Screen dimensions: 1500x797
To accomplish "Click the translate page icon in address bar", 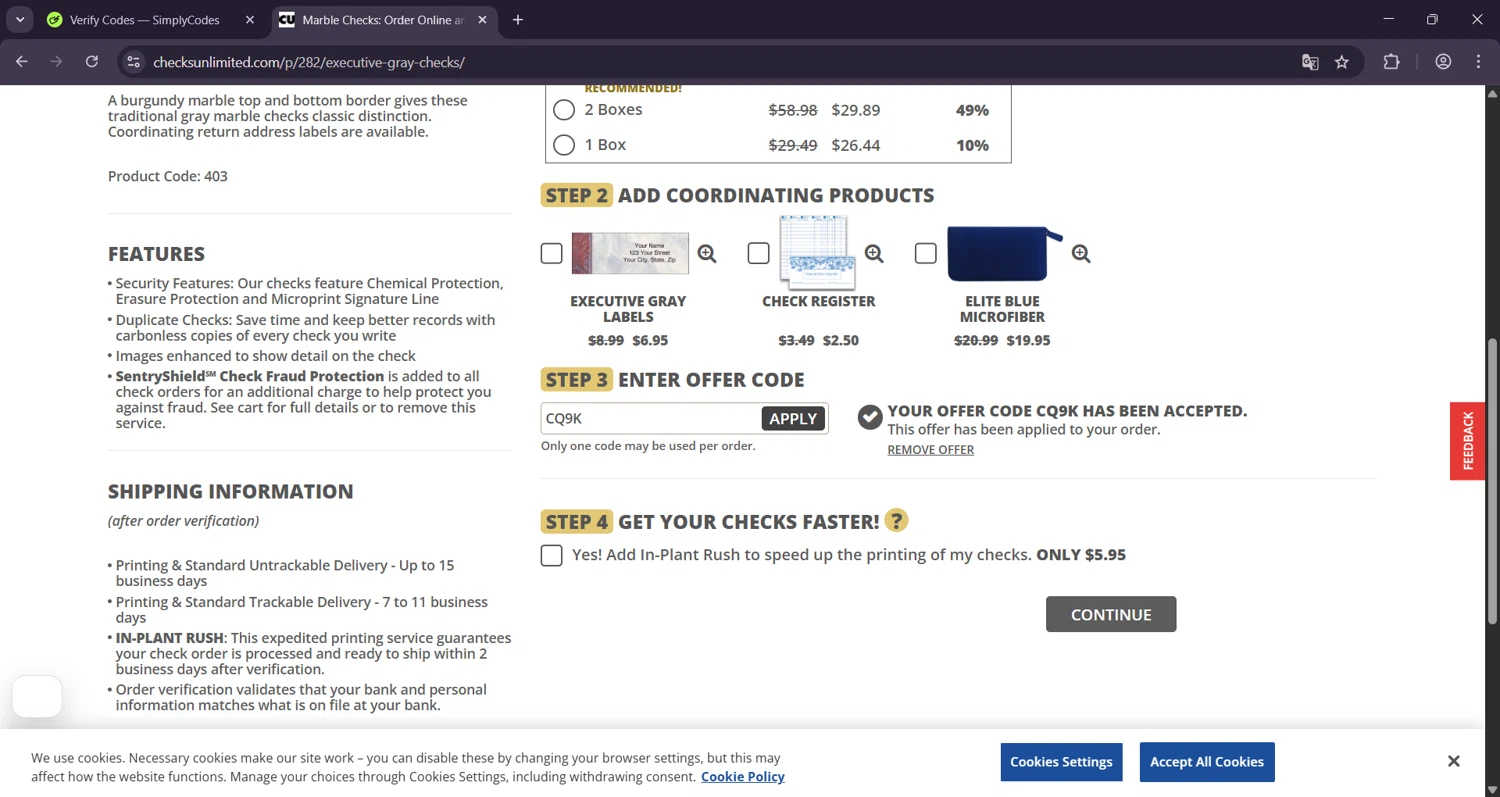I will [1310, 62].
